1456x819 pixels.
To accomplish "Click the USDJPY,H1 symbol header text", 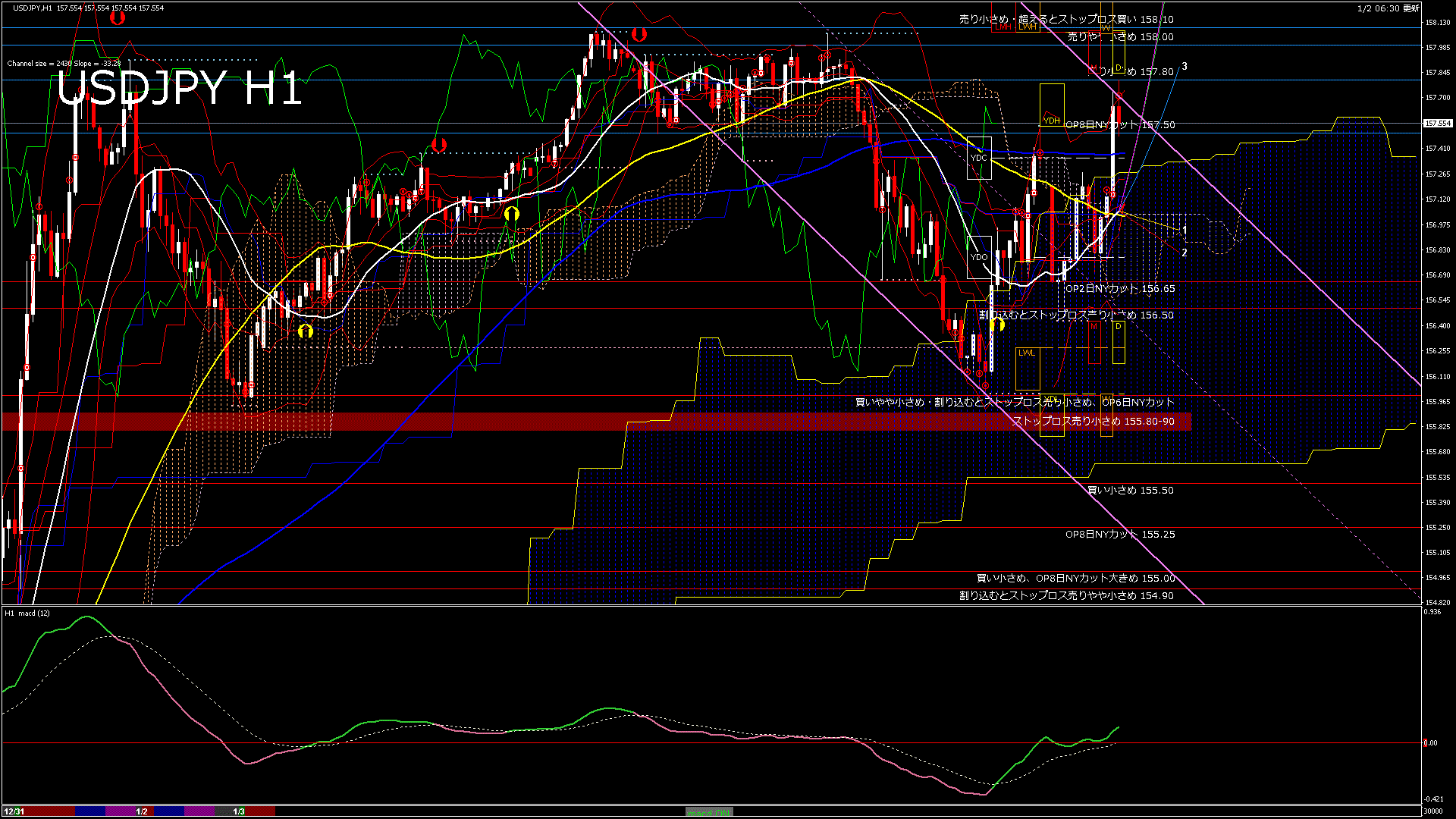I will [x=28, y=8].
